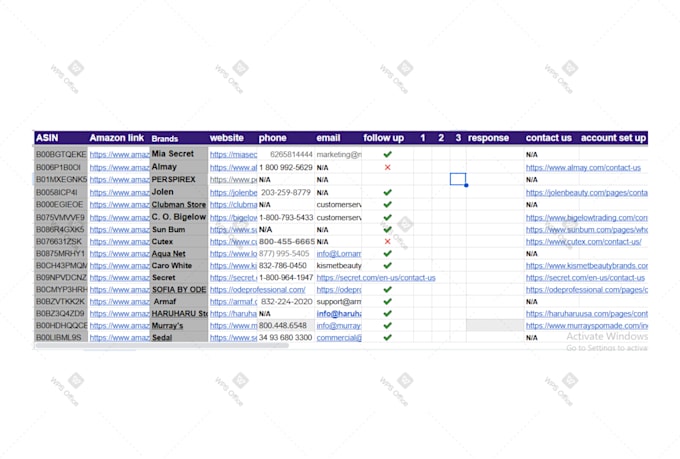Click the red X in Almay's follow-up cell
The width and height of the screenshot is (680, 459).
[x=388, y=167]
